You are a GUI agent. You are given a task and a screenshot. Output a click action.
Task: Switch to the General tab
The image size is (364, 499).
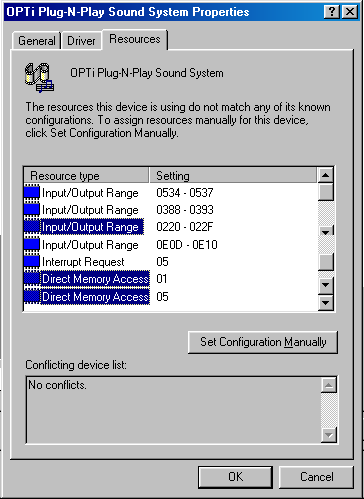coord(36,41)
